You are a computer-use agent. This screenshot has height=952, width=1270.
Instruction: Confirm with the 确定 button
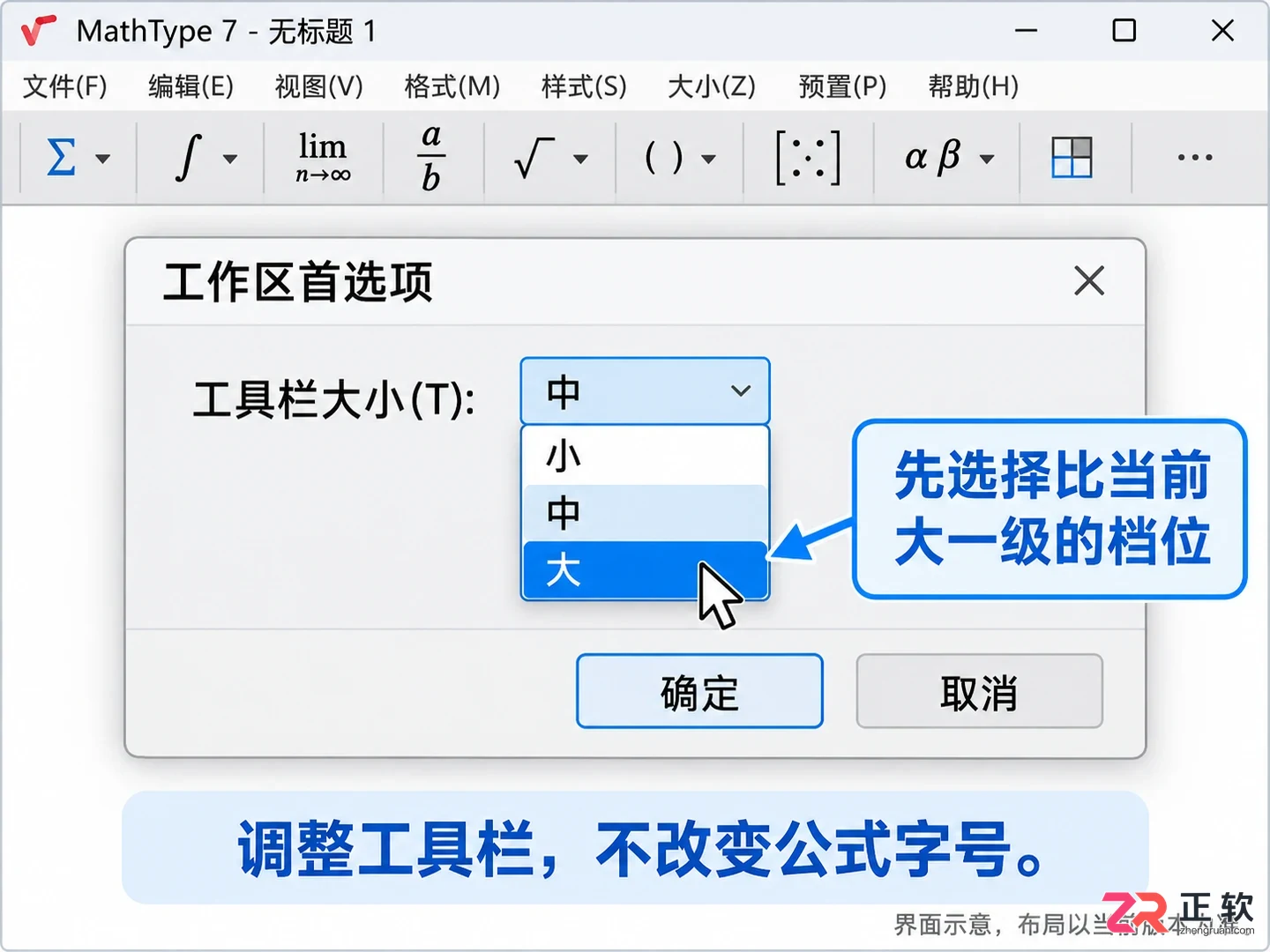click(x=699, y=692)
